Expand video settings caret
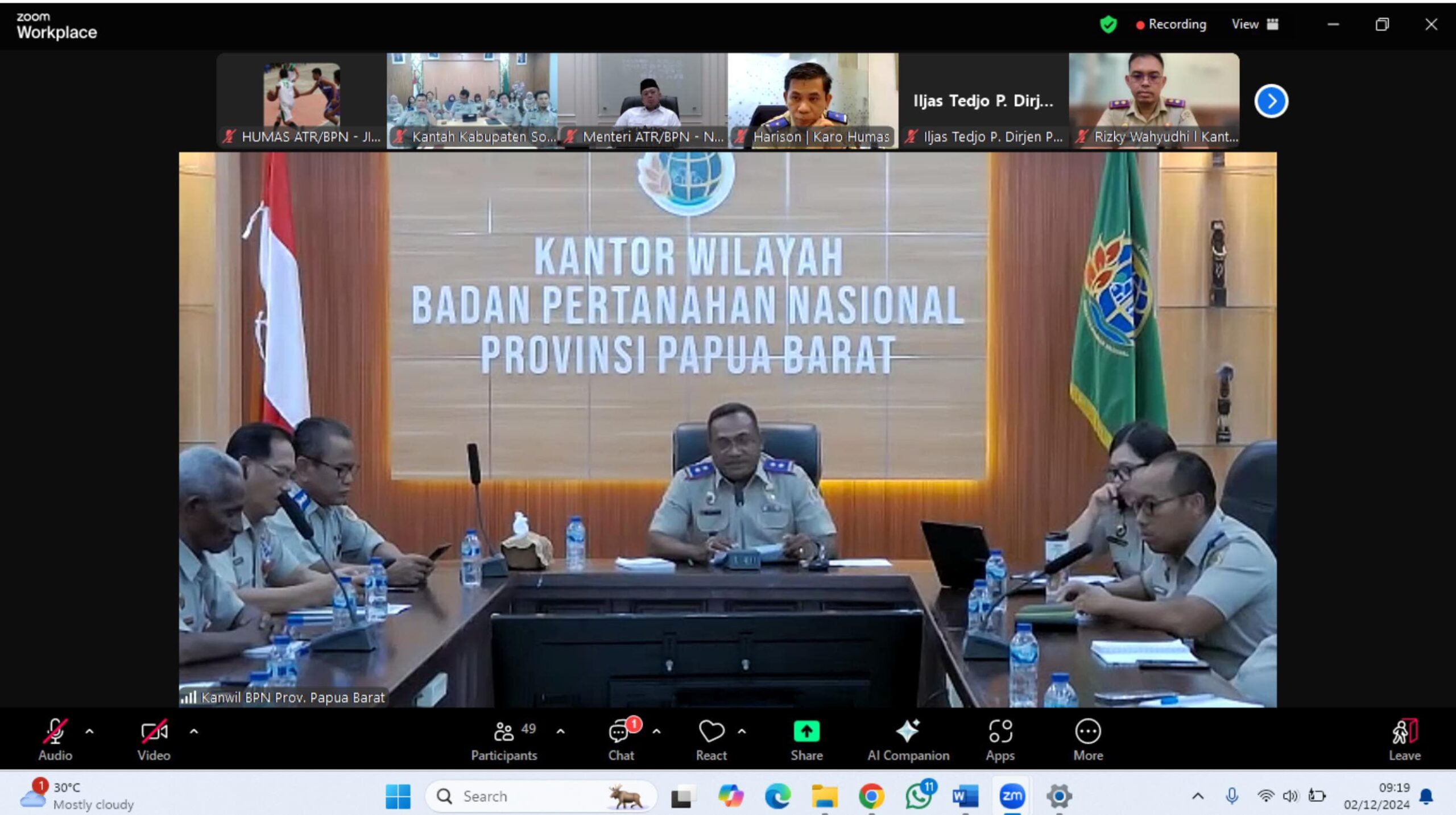Screen dimensions: 1456x815 [x=194, y=731]
